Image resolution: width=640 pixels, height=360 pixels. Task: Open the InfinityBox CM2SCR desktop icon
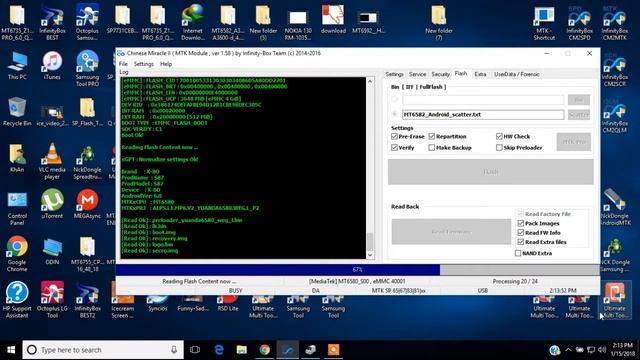(x=615, y=70)
